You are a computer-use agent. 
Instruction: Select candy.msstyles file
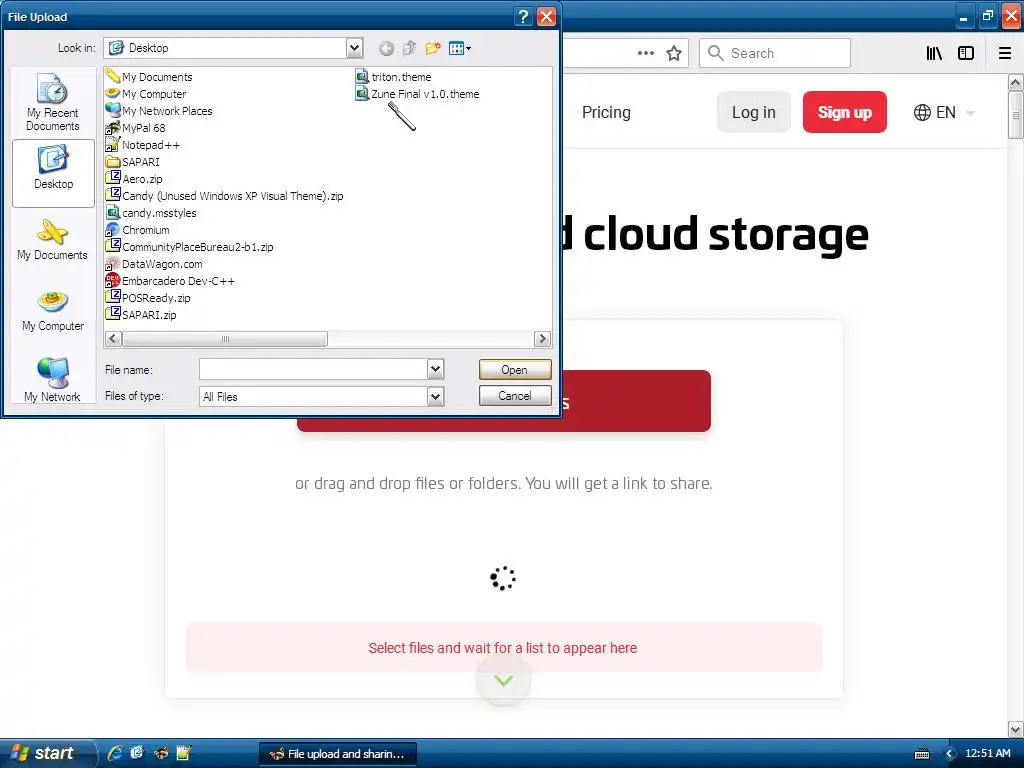point(152,213)
